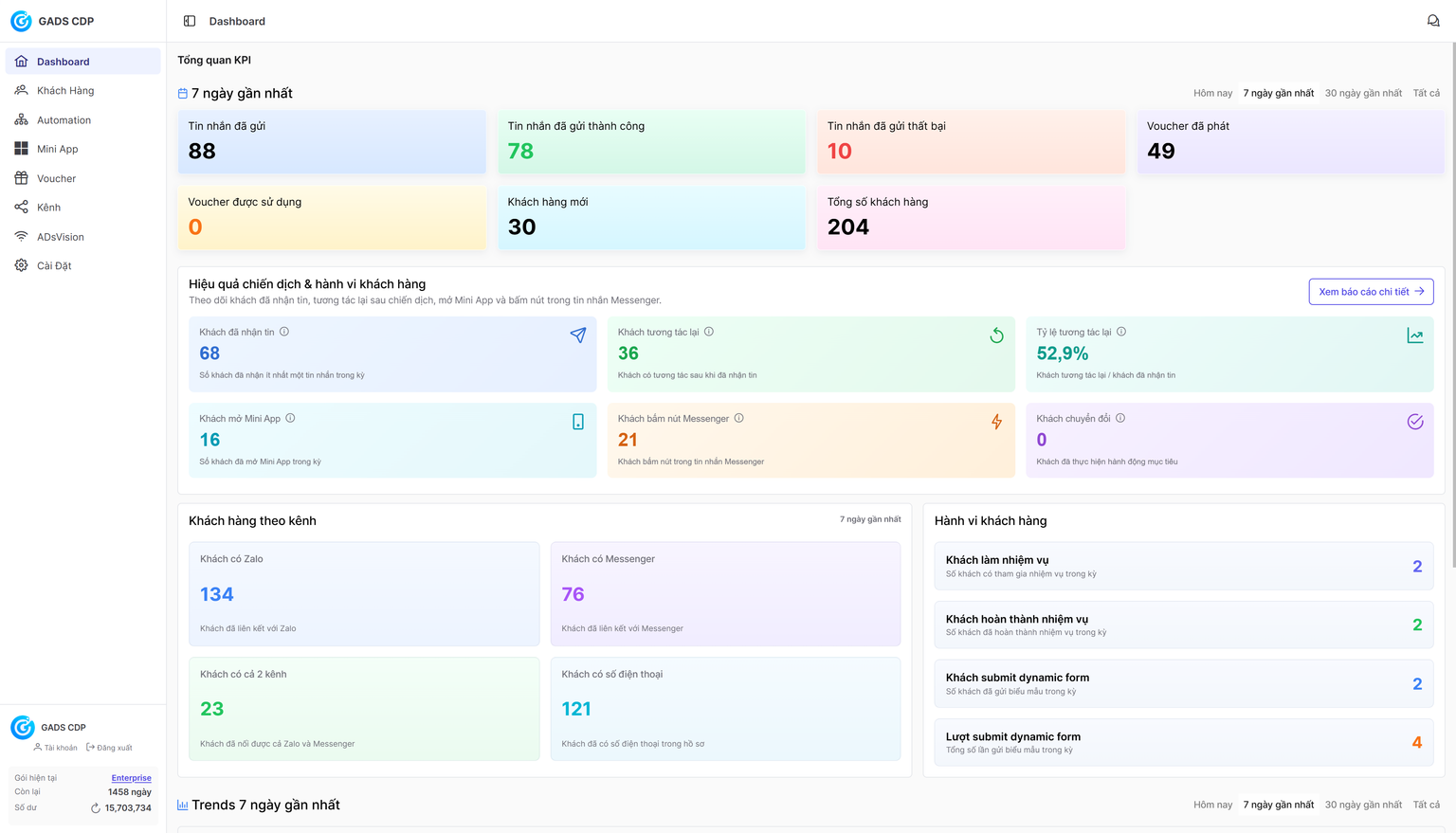1456x833 pixels.
Task: Click the Dashboard home icon
Action: (x=21, y=62)
